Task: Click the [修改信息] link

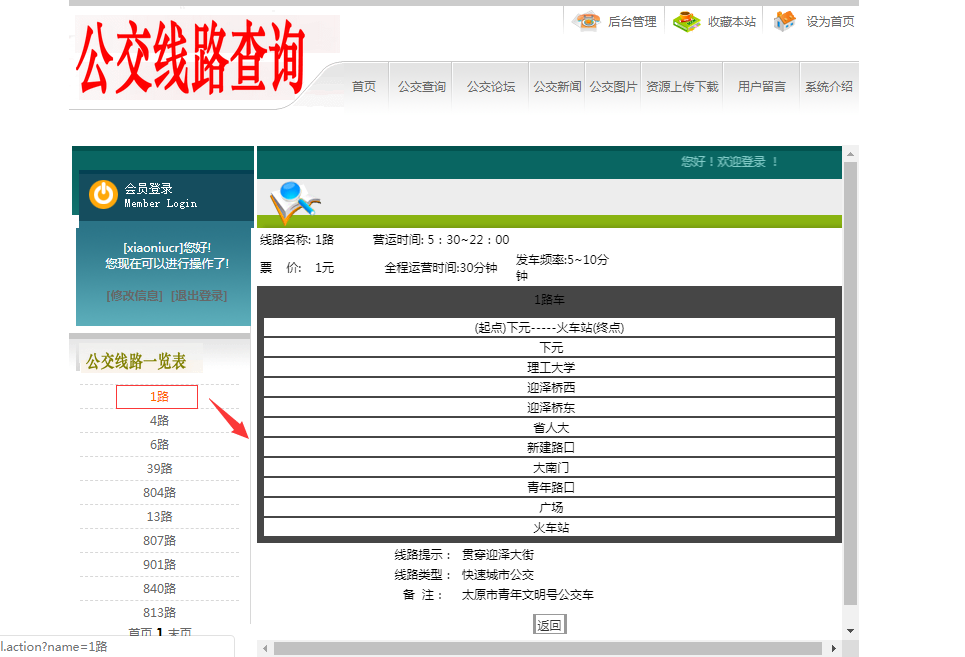Action: [135, 296]
